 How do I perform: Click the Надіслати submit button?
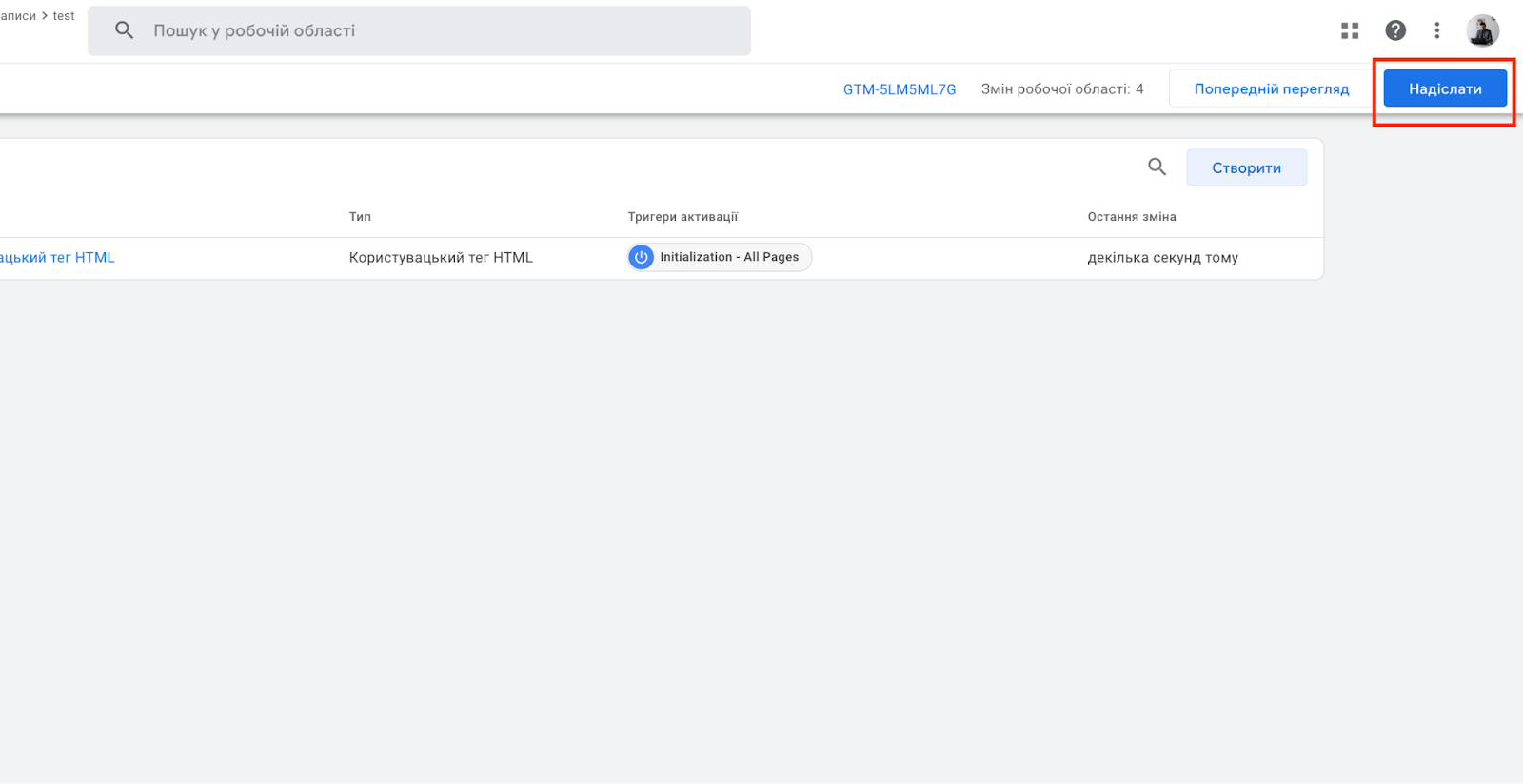click(1445, 88)
